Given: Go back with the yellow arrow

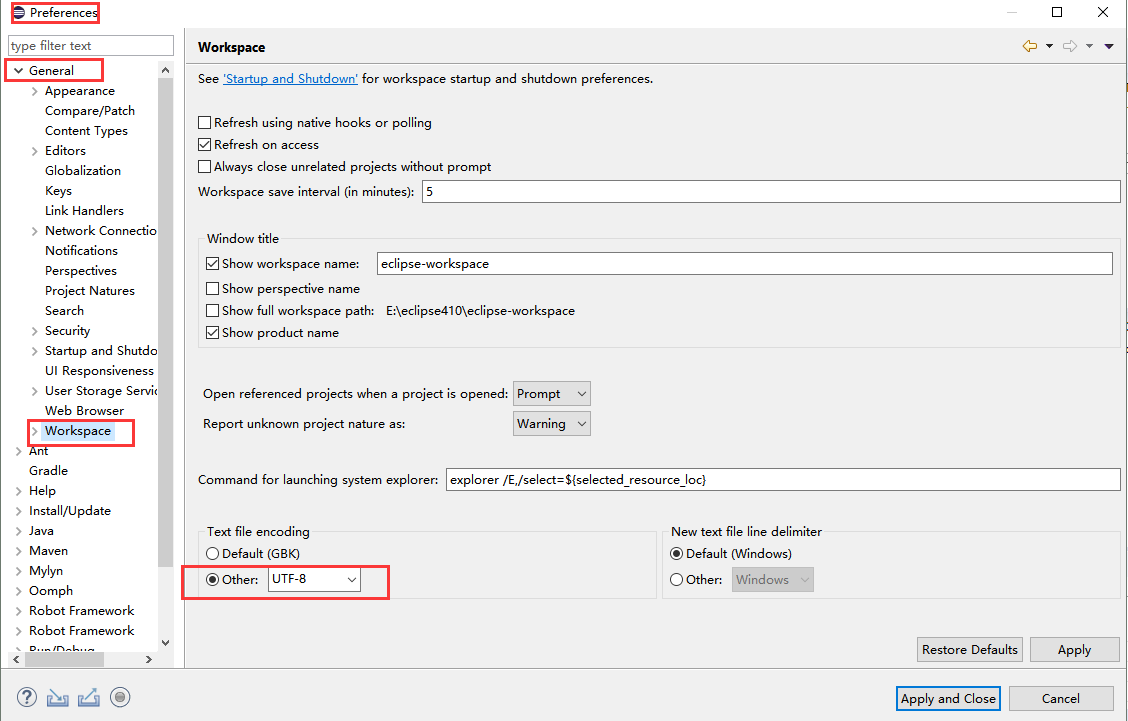Looking at the screenshot, I should 1029,46.
